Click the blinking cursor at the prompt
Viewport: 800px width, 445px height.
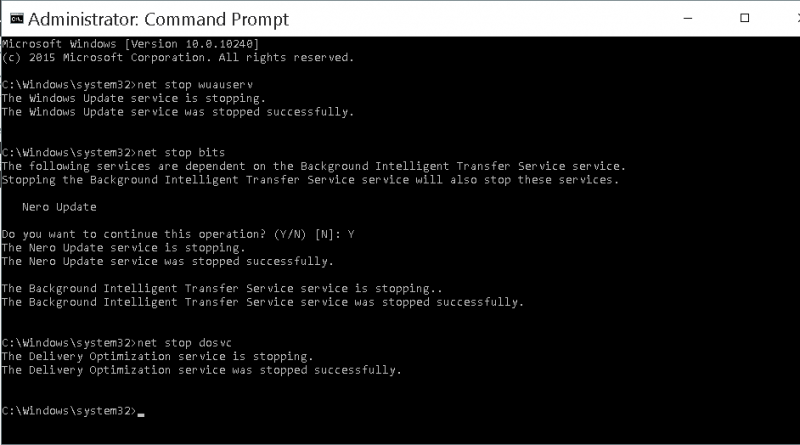point(141,414)
